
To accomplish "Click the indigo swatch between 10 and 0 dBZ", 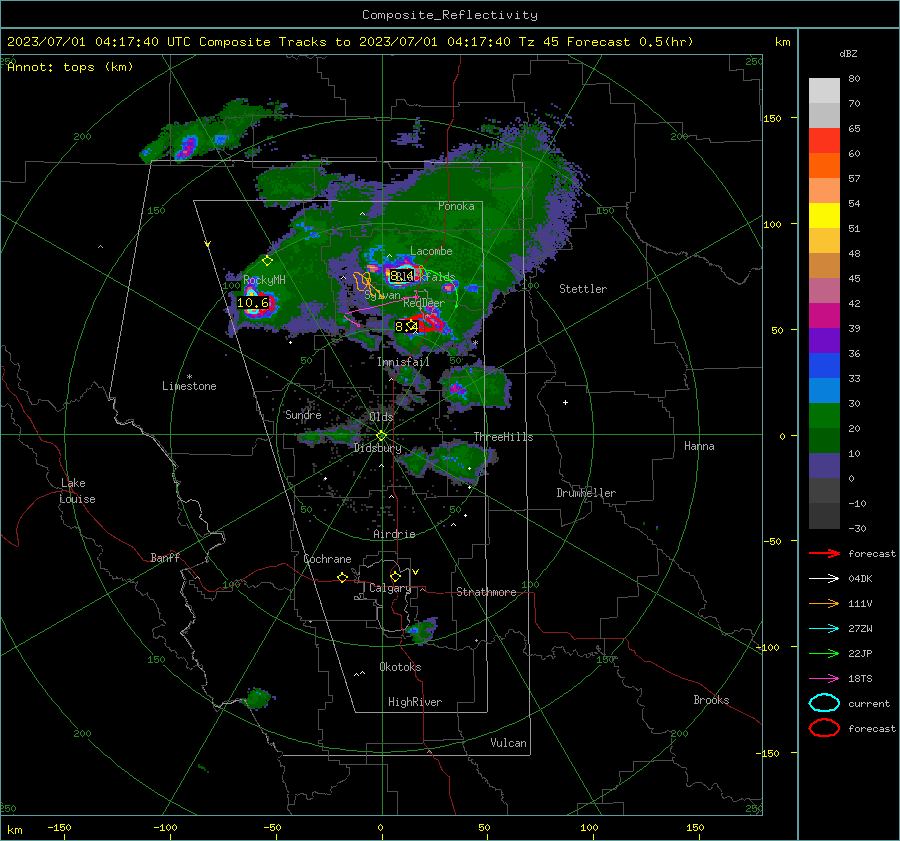I will [824, 466].
